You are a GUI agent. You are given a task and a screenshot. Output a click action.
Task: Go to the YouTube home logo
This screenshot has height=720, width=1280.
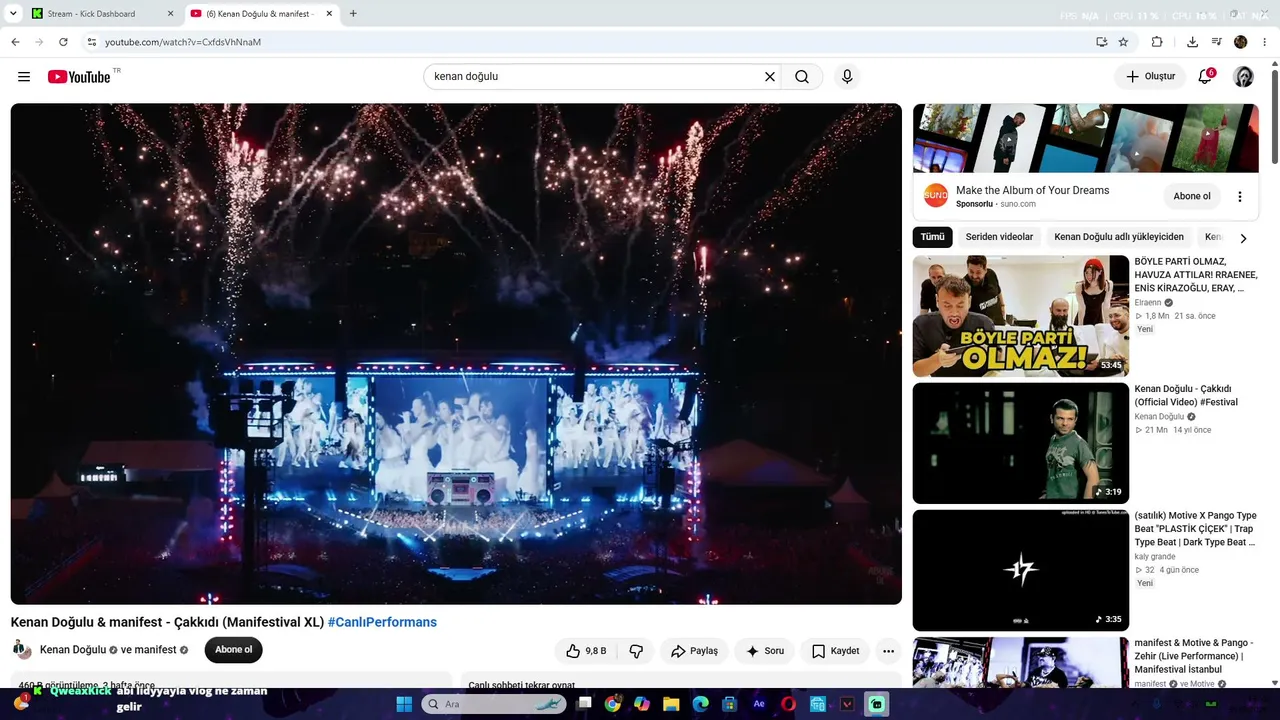[79, 77]
